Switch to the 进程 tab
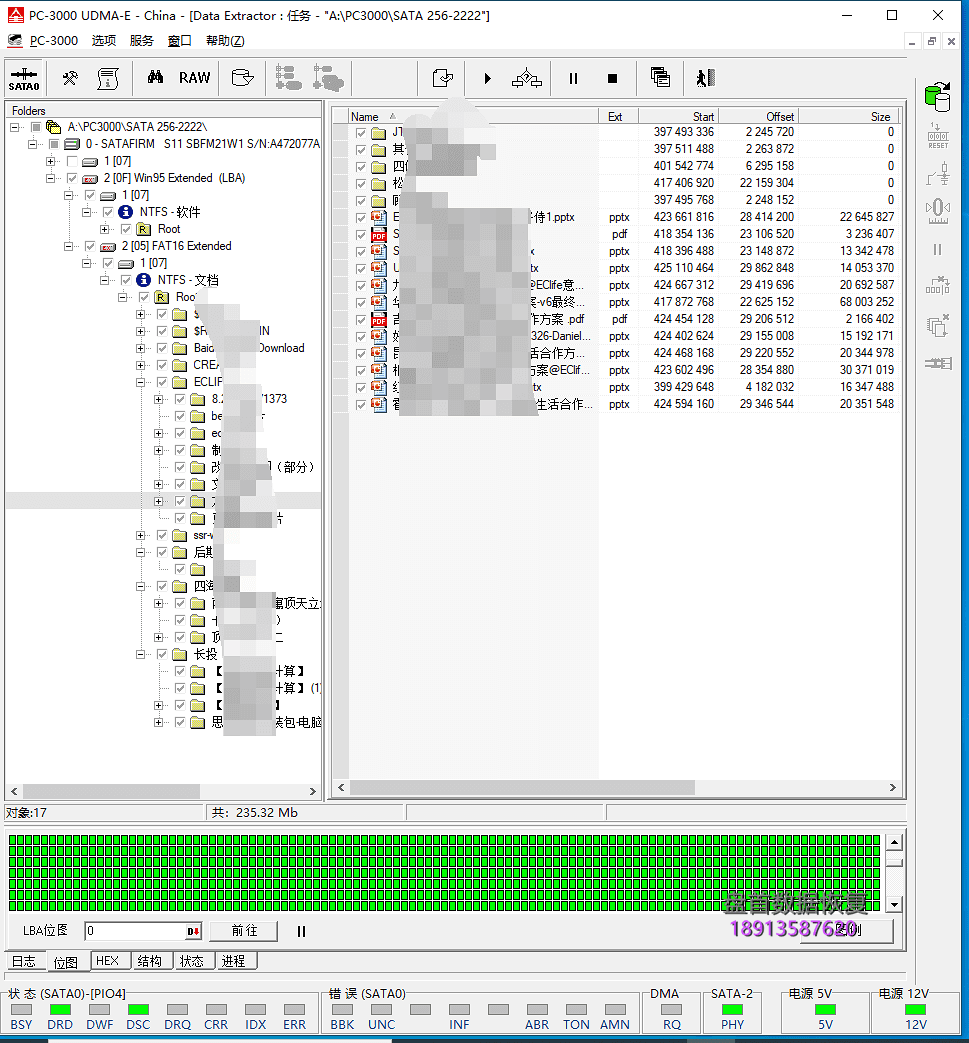The width and height of the screenshot is (969, 1043). [233, 961]
